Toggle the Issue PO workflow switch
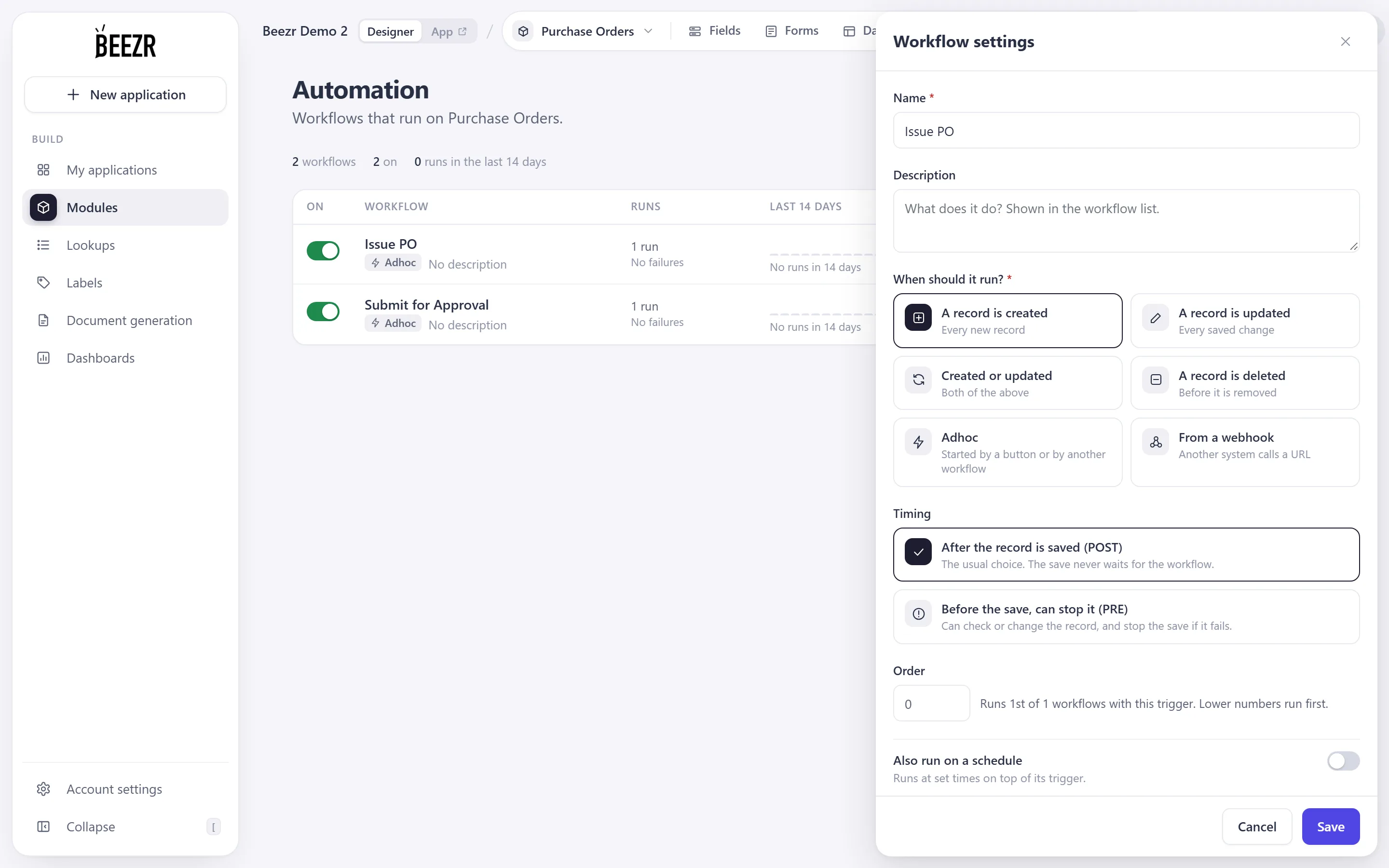Viewport: 1389px width, 868px height. click(323, 251)
